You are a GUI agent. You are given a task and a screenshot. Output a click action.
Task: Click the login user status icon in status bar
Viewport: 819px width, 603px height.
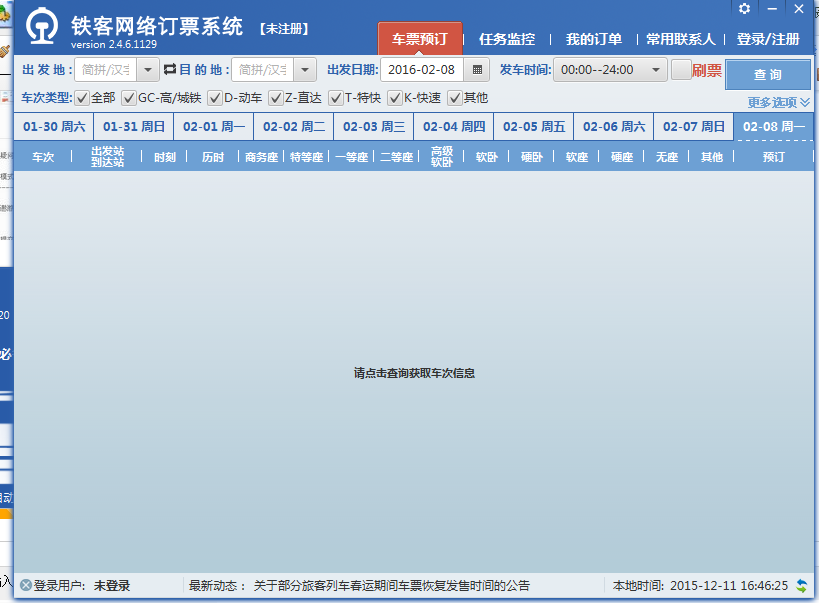click(x=25, y=586)
